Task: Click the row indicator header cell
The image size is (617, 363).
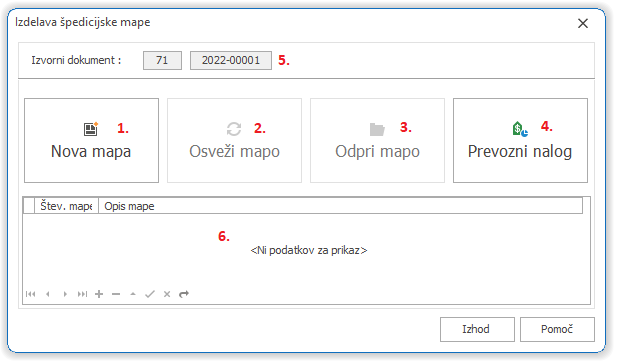Action: tap(29, 206)
